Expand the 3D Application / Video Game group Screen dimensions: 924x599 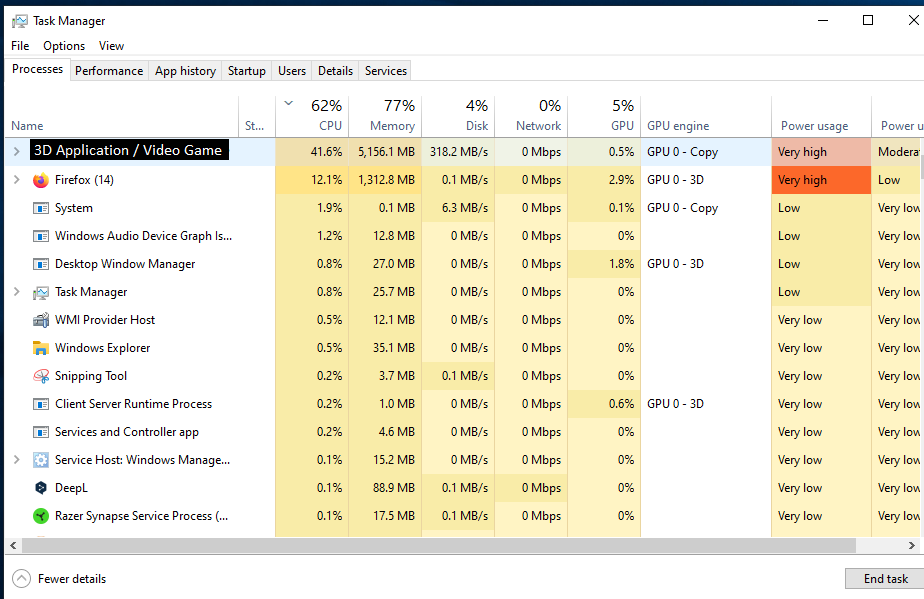pos(17,150)
